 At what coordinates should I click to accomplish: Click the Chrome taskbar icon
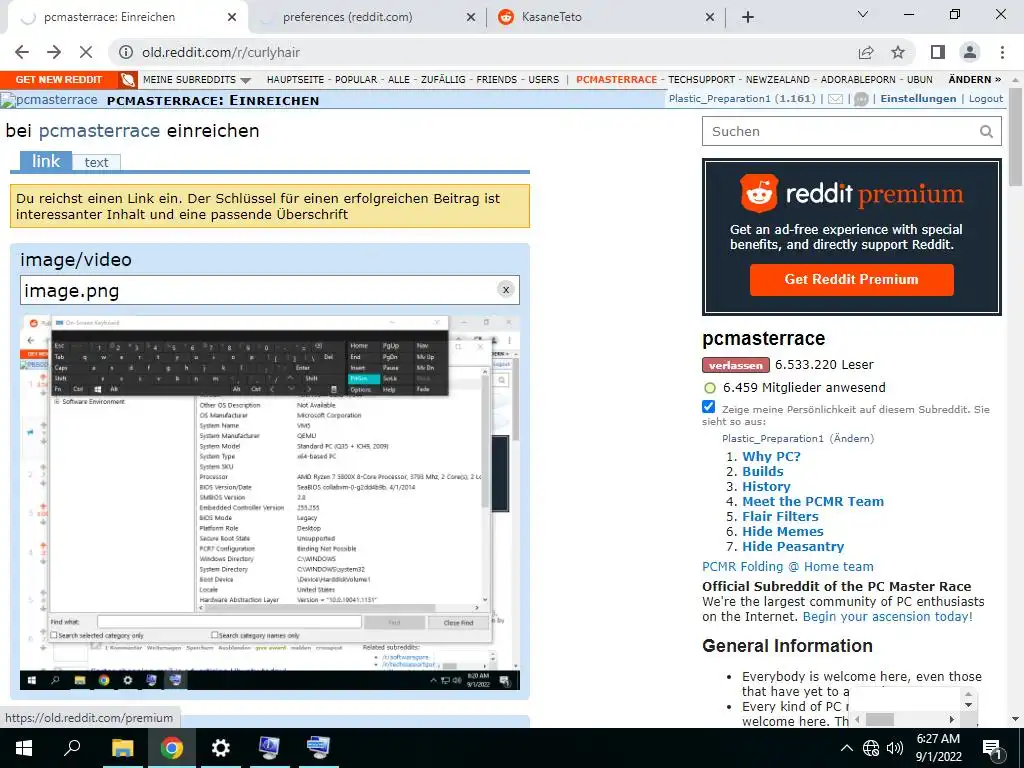(171, 748)
